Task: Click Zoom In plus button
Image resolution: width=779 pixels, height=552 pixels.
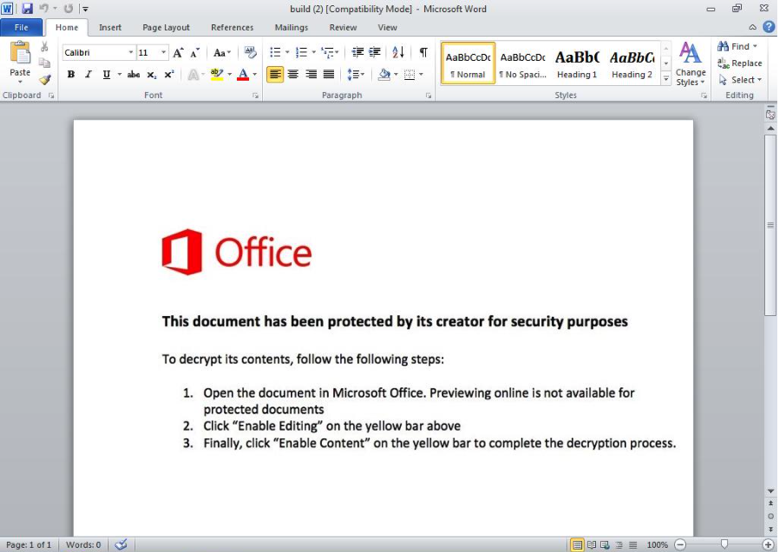Action: coord(768,545)
